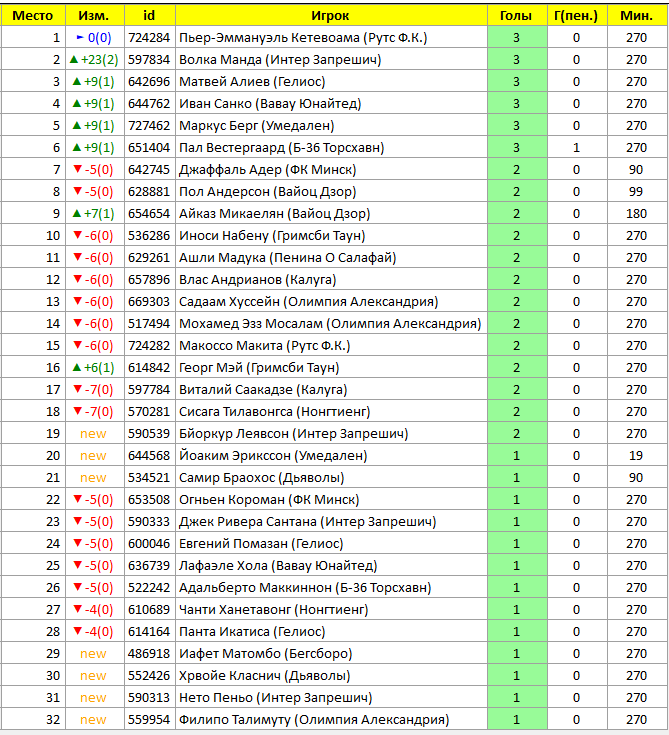The height and width of the screenshot is (735, 669).
Task: Select cell Бйоркур Леявсон (Интер Запрешич)
Action: tap(331, 434)
